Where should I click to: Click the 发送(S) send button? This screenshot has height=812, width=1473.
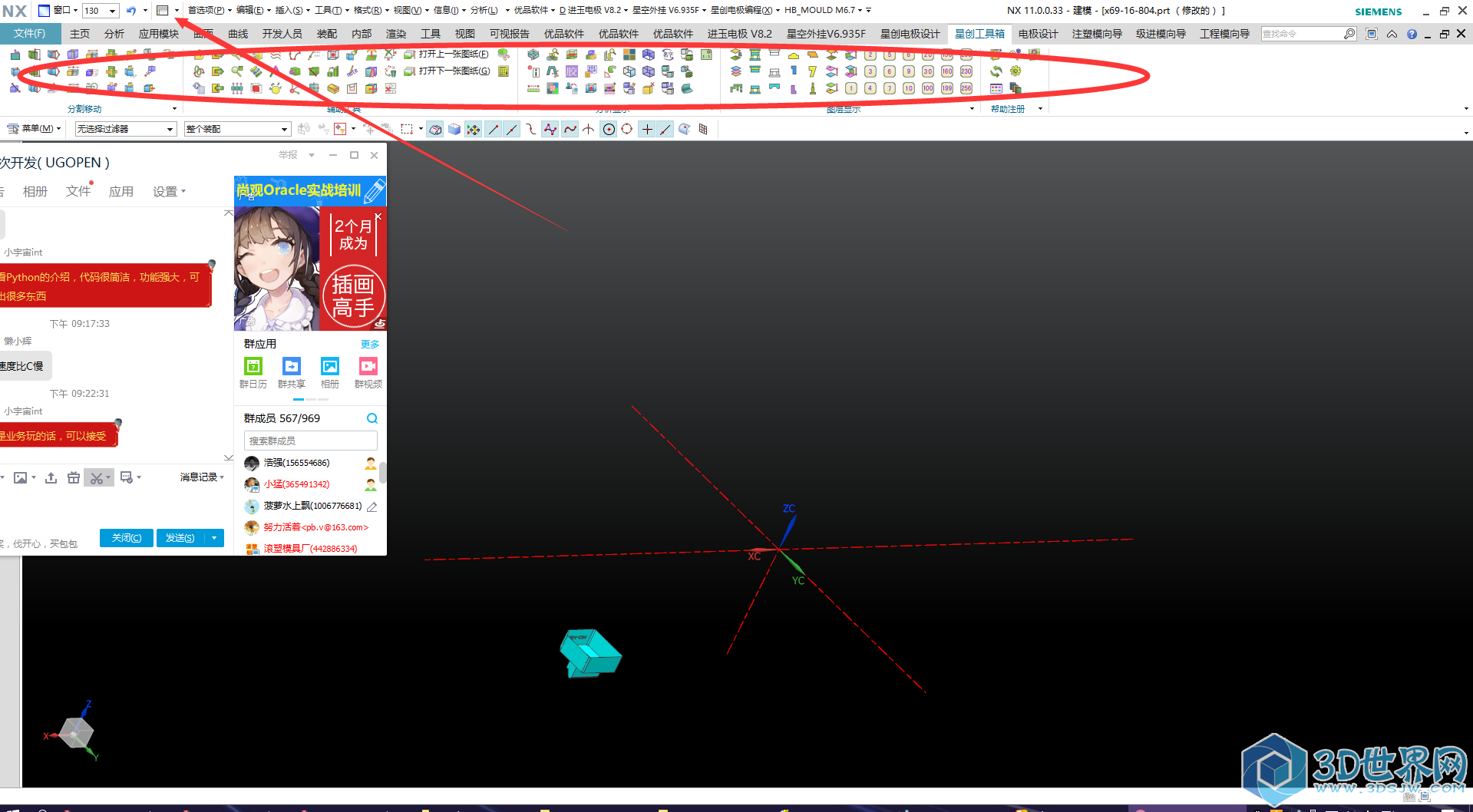[180, 538]
